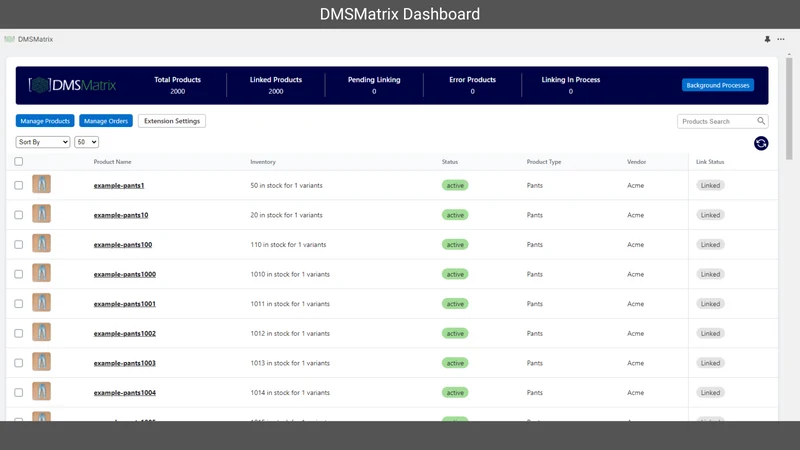Open example-pants1000 product thumbnail
Screen dimensions: 800x450
pyautogui.click(x=41, y=272)
